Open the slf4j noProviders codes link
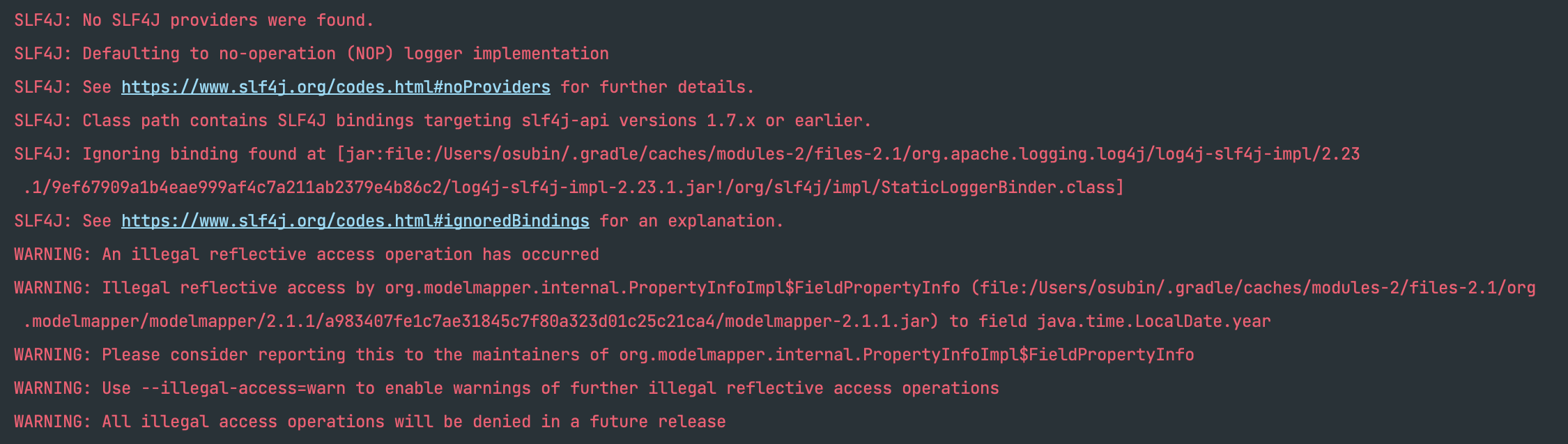1568x444 pixels. tap(336, 87)
